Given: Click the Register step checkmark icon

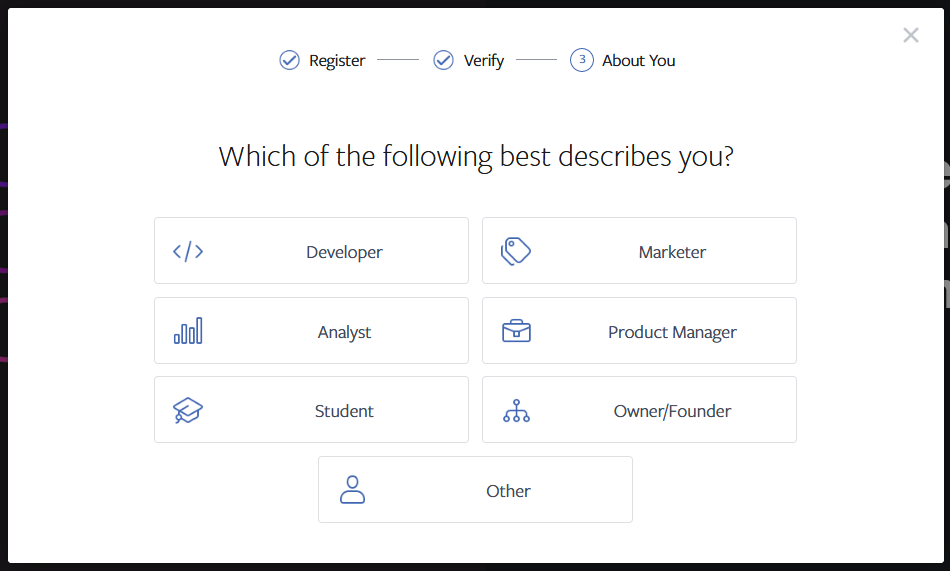Looking at the screenshot, I should 289,60.
